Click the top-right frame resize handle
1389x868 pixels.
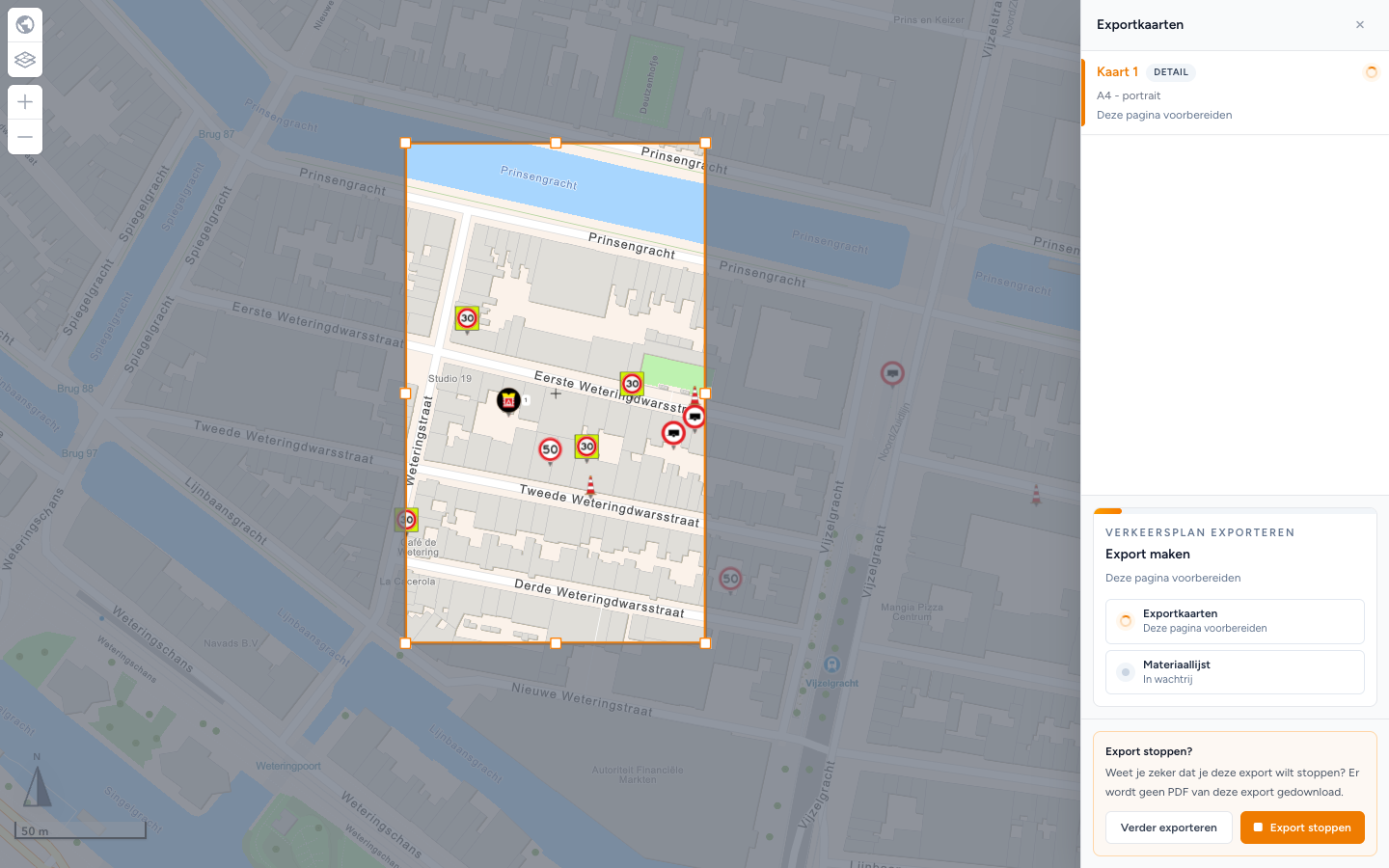(x=705, y=143)
